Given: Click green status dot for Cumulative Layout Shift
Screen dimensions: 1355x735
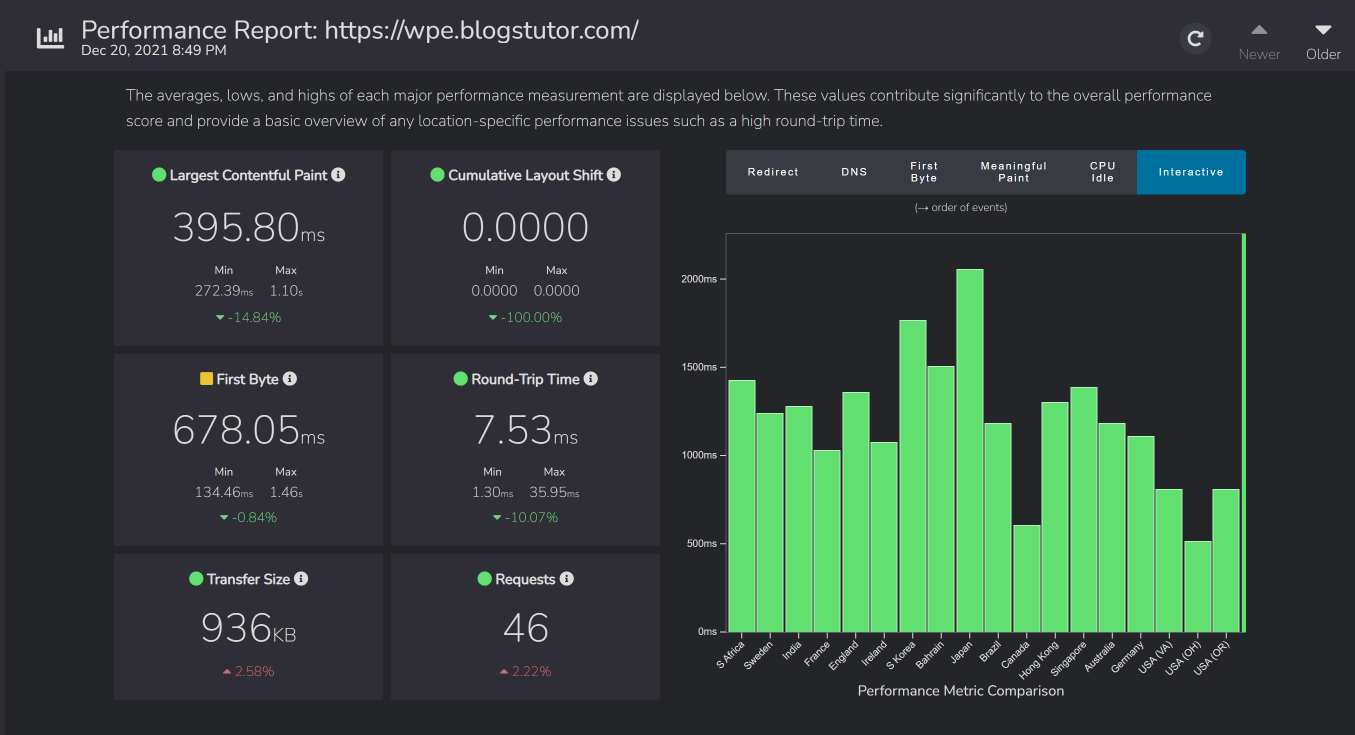Looking at the screenshot, I should (437, 175).
